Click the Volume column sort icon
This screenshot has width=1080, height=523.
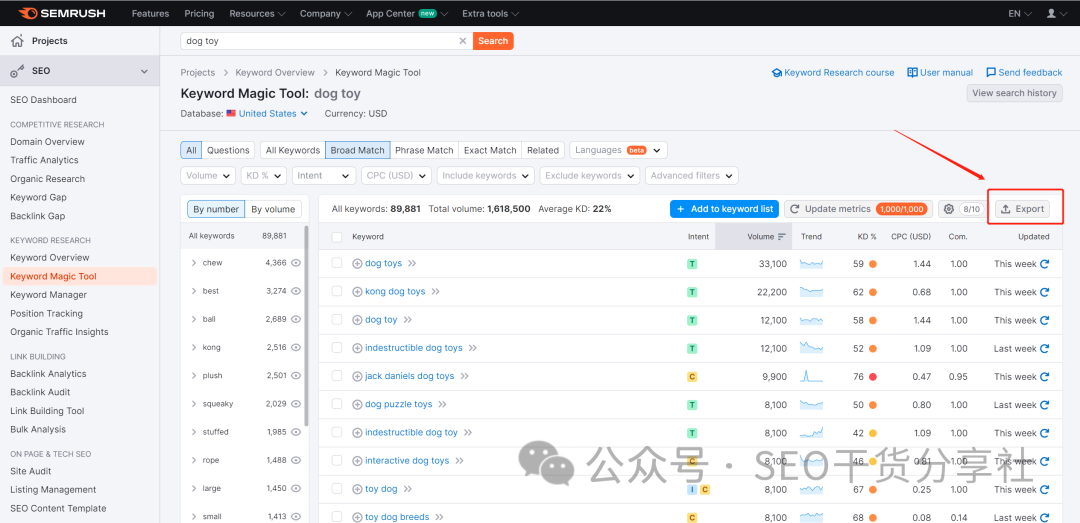(x=782, y=236)
